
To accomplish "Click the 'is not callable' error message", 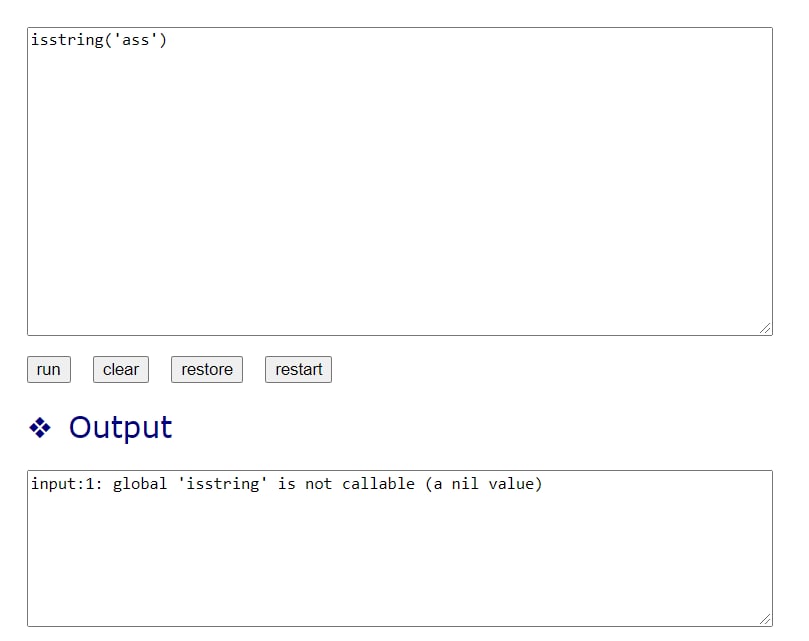I will pyautogui.click(x=286, y=484).
